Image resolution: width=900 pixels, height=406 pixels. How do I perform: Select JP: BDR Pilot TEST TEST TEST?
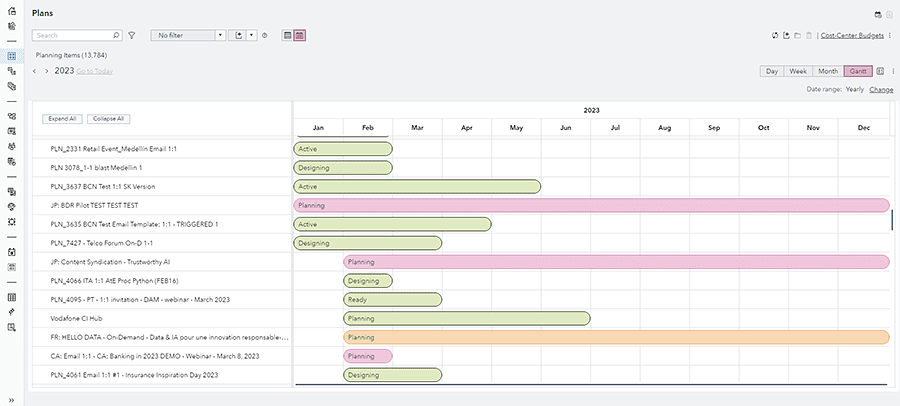(x=162, y=205)
